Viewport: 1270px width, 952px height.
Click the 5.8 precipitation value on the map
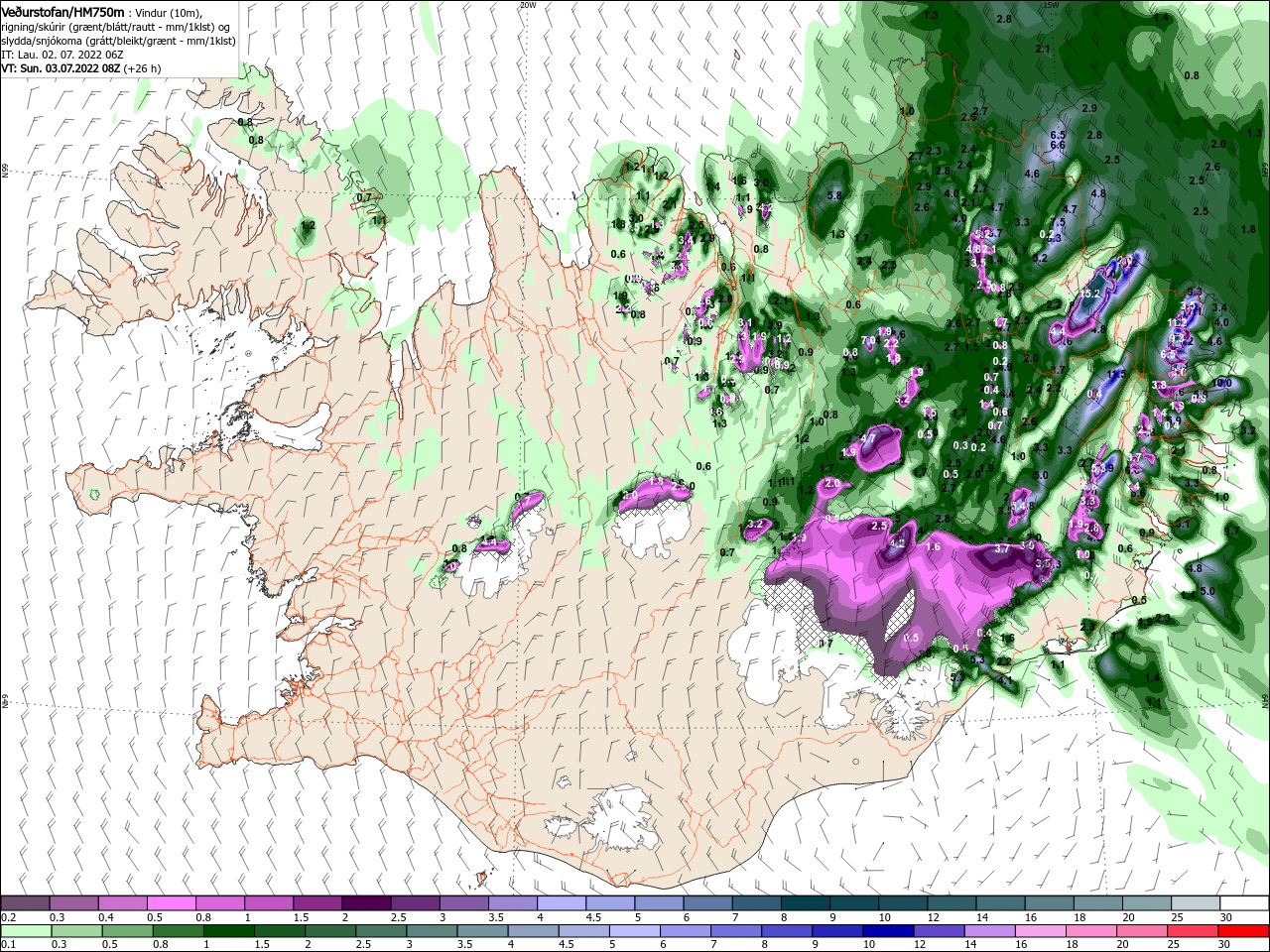[x=834, y=195]
